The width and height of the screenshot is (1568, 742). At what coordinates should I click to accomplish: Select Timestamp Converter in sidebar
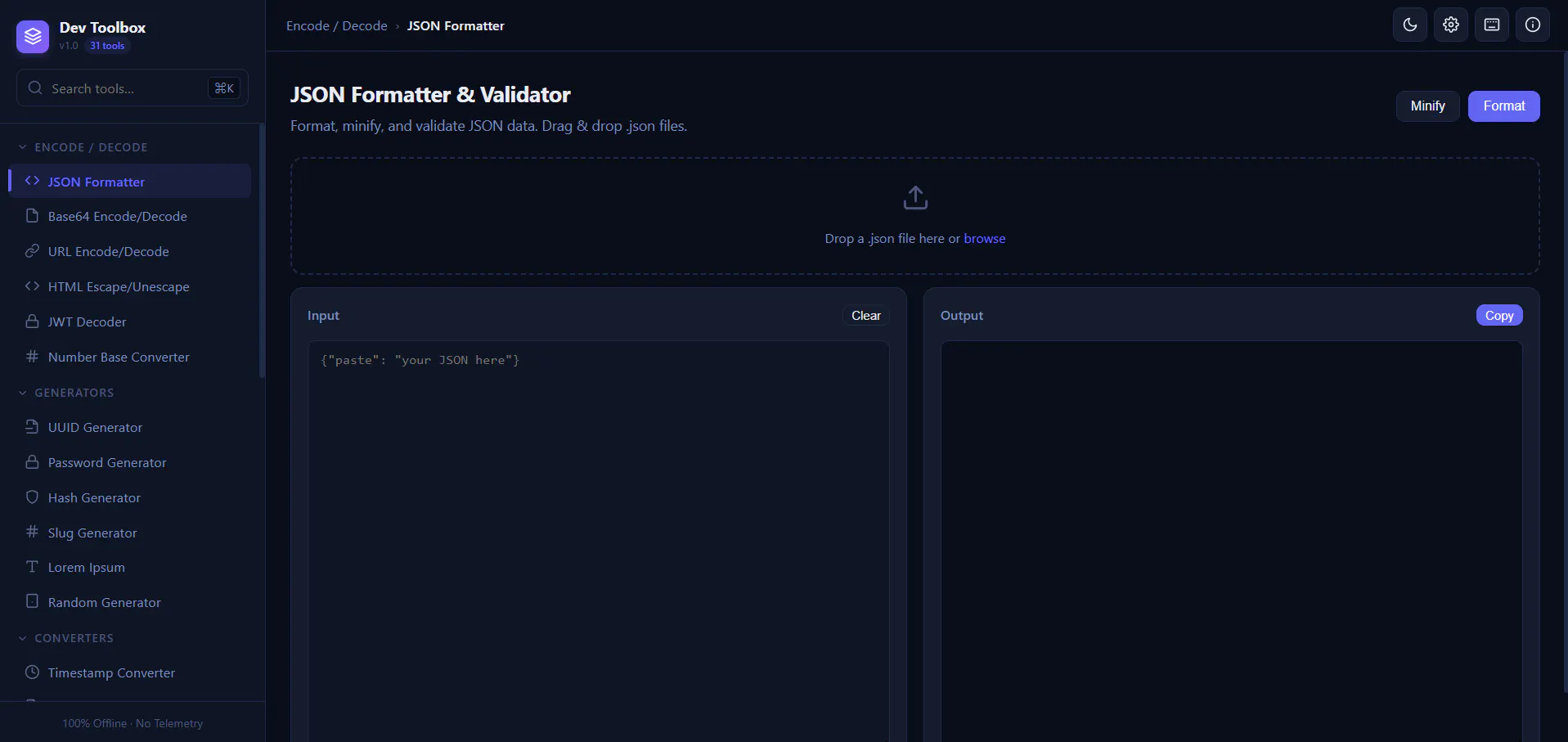(130, 672)
